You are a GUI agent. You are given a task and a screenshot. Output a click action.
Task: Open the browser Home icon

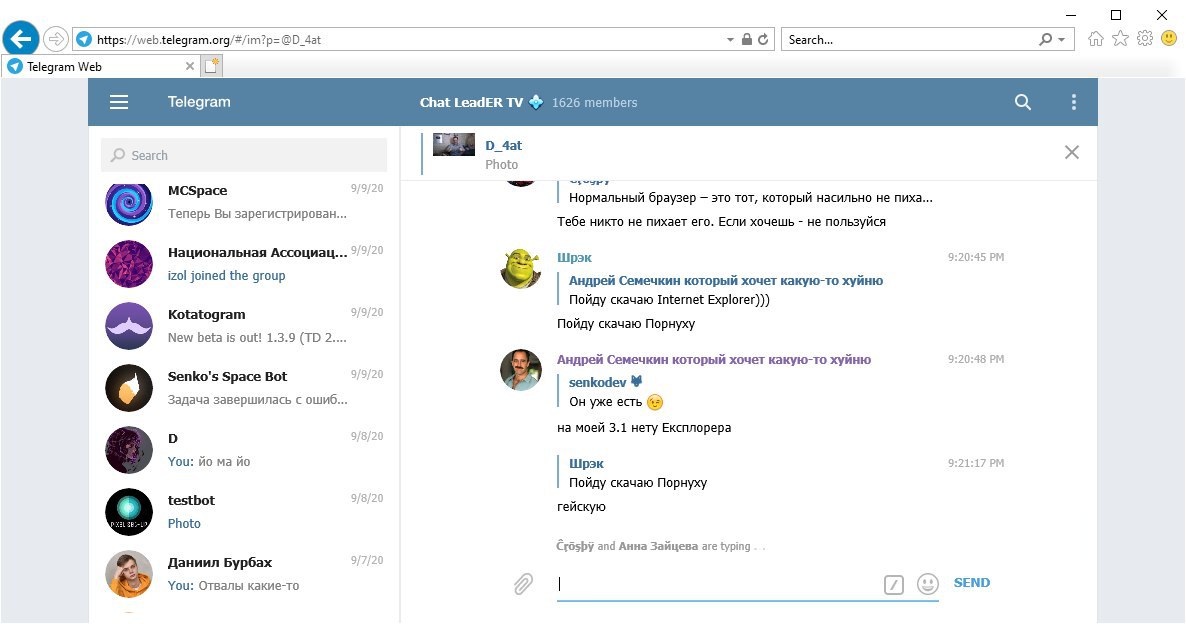pyautogui.click(x=1095, y=39)
